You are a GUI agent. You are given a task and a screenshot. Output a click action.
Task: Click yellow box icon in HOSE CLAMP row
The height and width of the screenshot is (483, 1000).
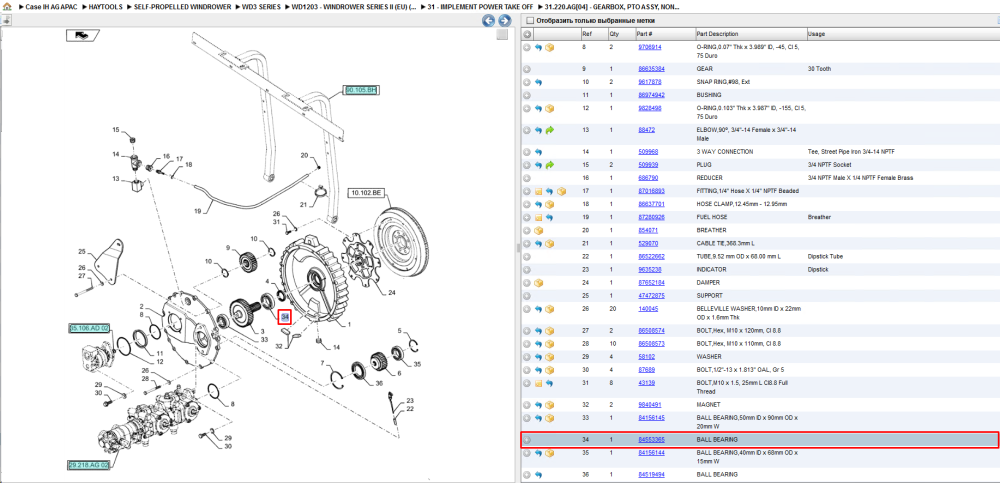pos(549,205)
